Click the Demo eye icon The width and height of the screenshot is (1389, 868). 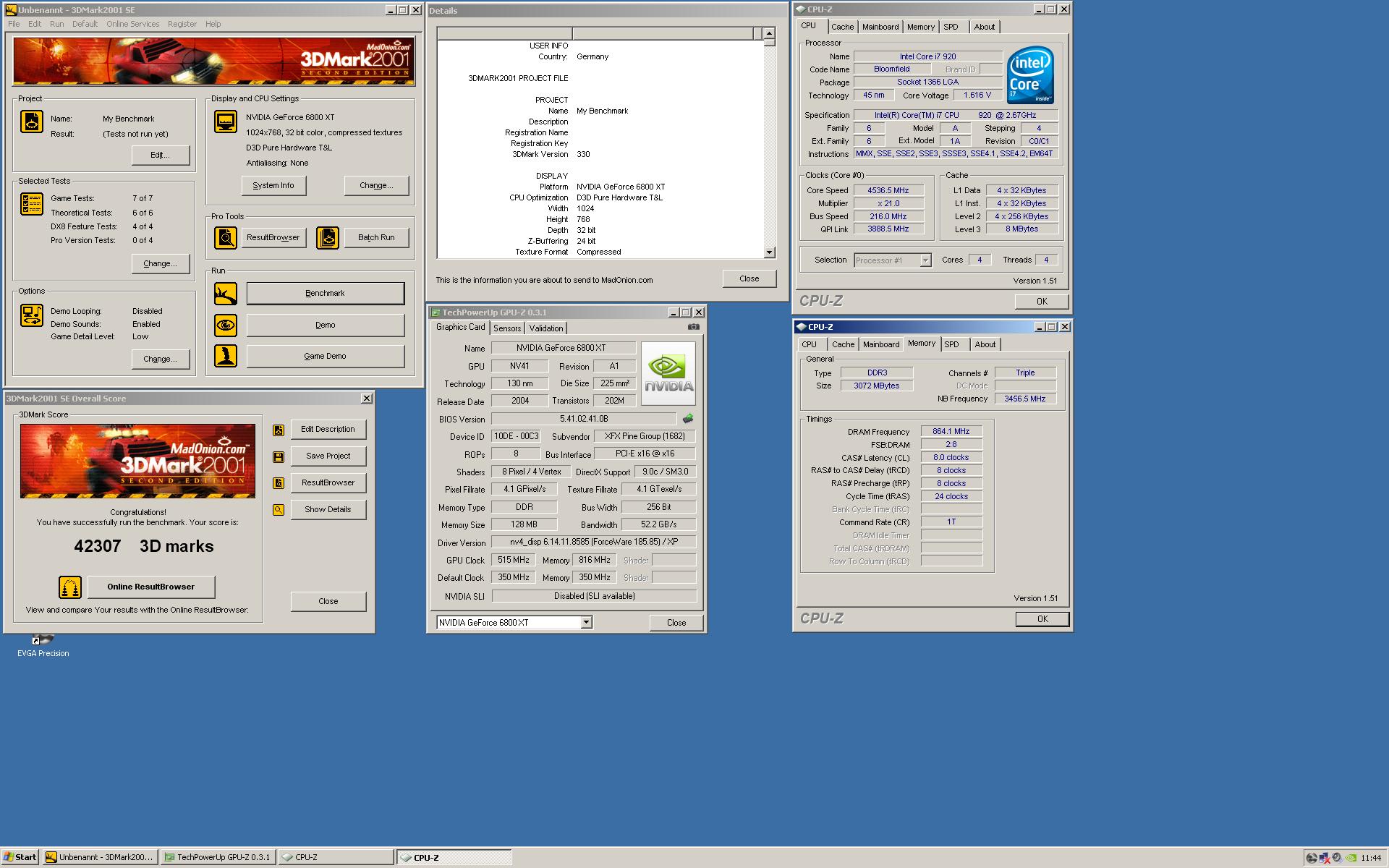point(226,325)
